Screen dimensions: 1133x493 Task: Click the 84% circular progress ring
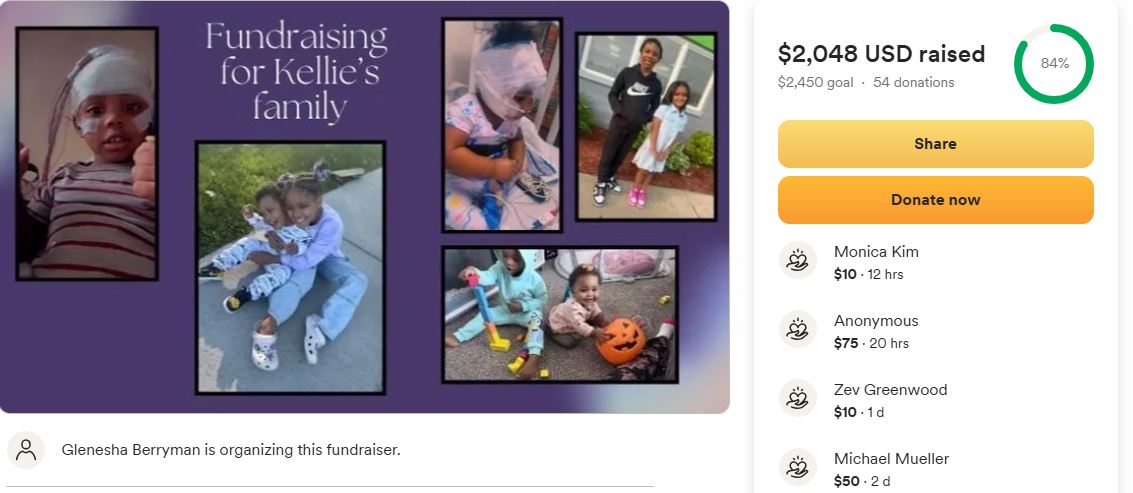click(1054, 64)
